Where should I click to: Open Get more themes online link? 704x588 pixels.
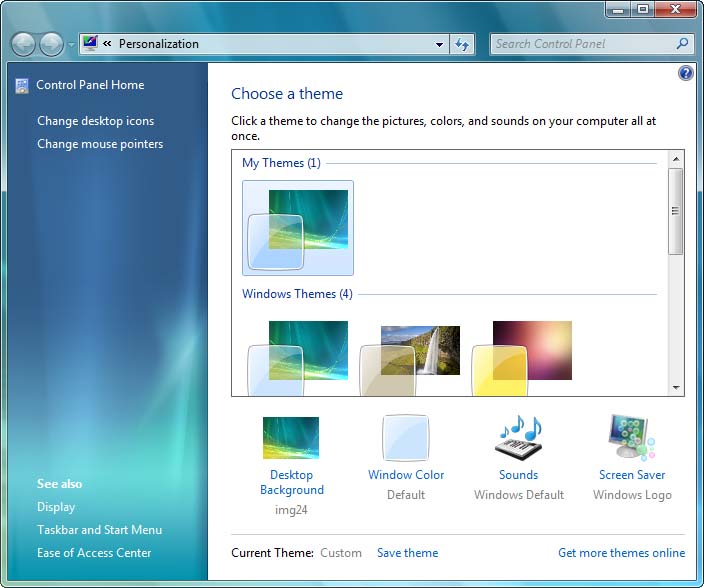[621, 553]
